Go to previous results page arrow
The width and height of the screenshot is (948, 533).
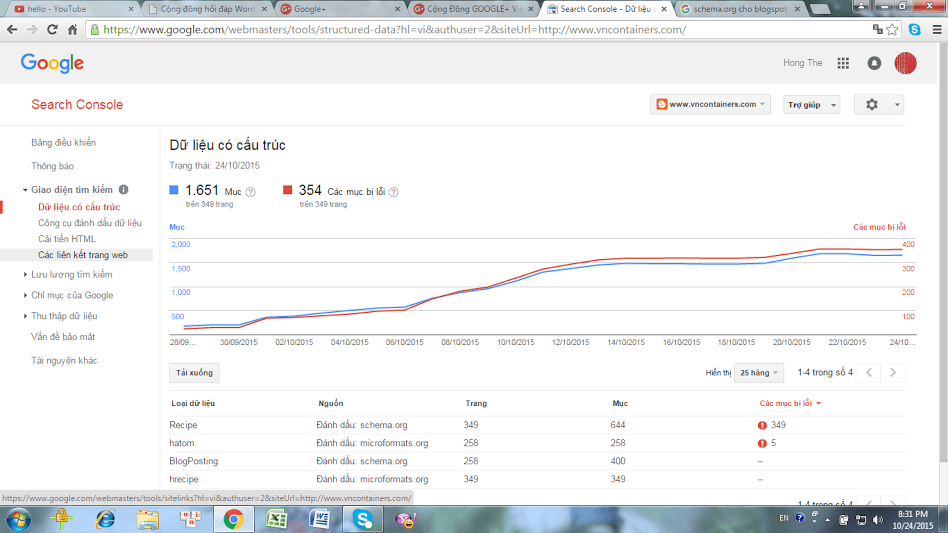(x=869, y=372)
